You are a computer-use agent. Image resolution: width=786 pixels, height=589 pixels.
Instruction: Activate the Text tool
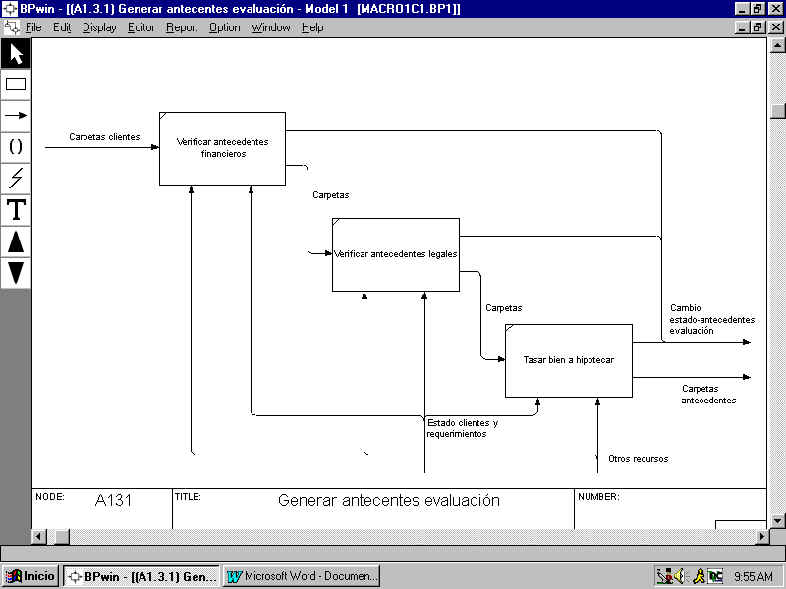[16, 210]
